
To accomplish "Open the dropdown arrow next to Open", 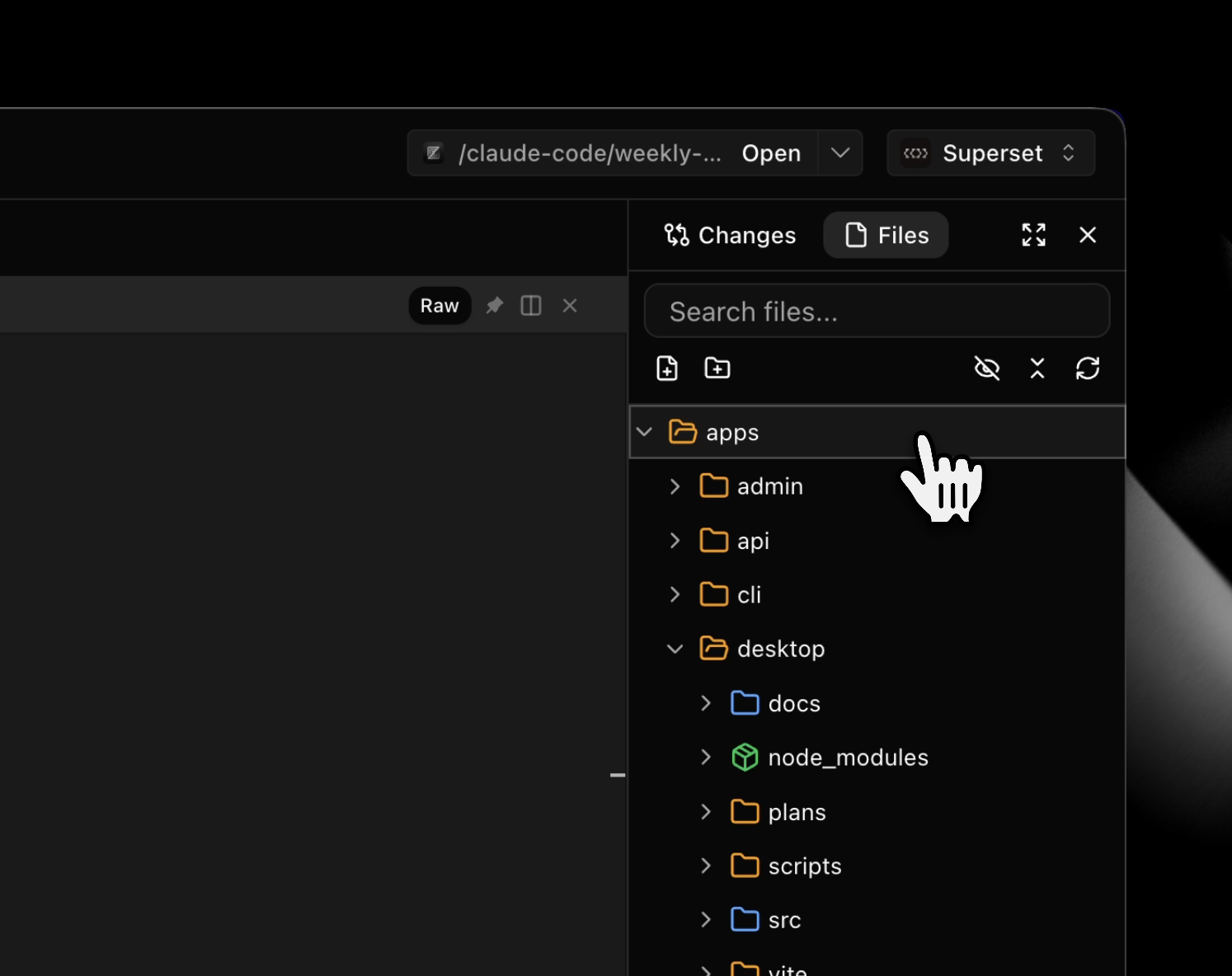I will [839, 153].
